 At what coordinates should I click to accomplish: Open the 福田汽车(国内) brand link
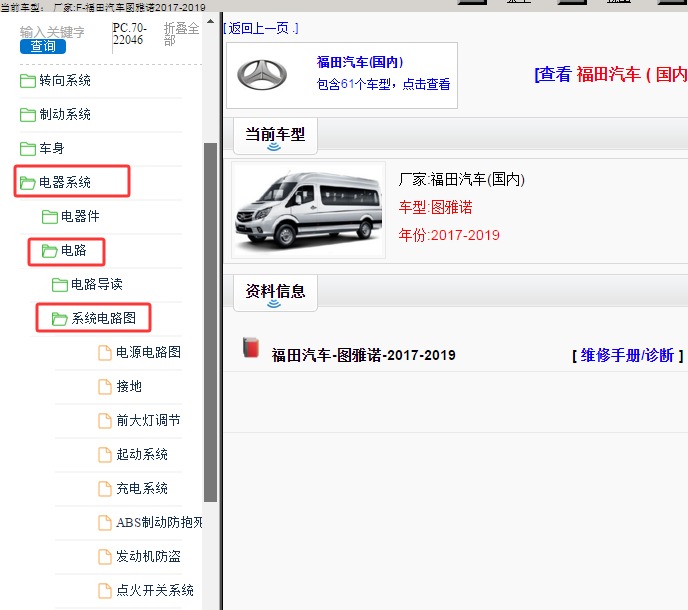pos(360,62)
